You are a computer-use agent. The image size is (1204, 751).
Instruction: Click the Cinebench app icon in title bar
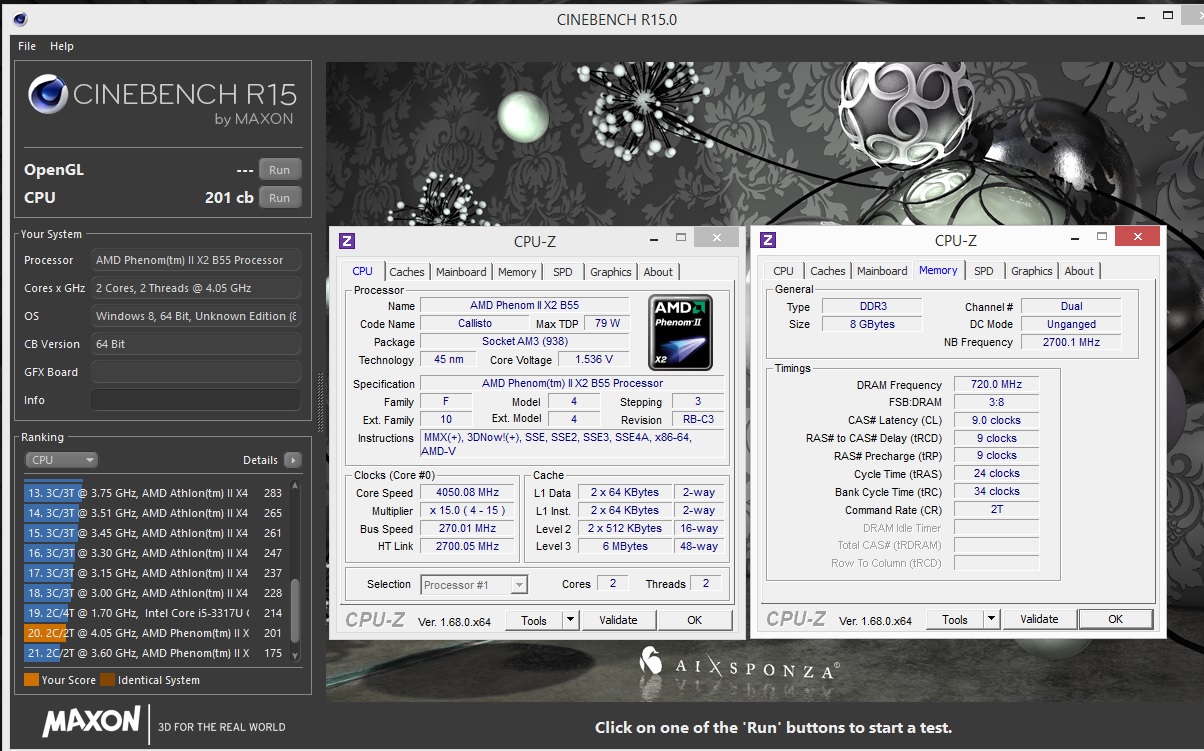click(x=21, y=19)
